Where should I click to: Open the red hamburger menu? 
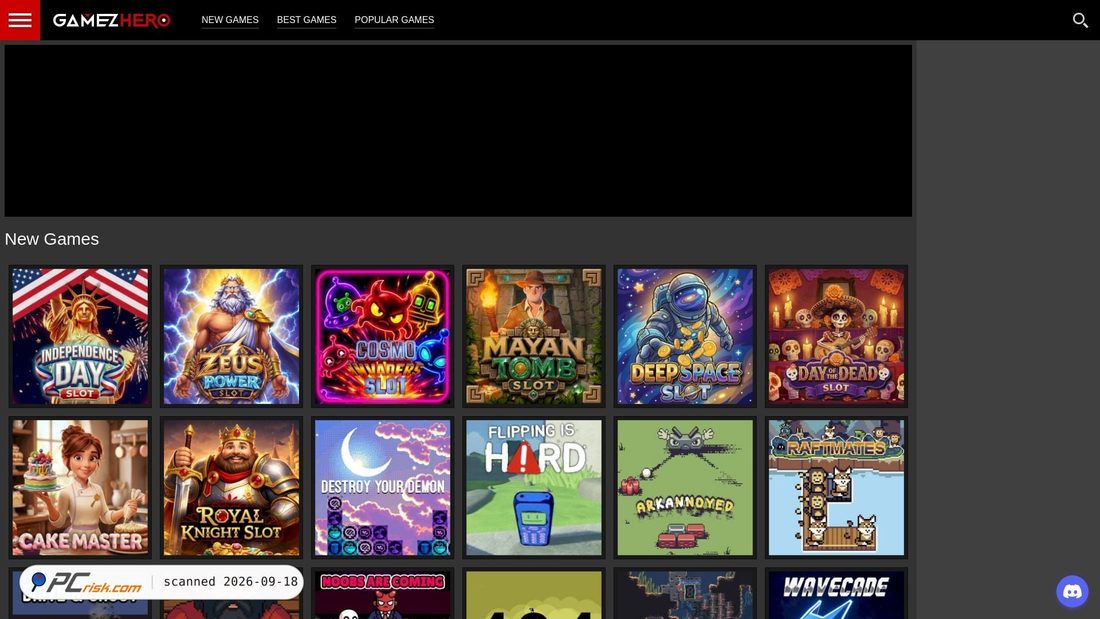click(20, 20)
